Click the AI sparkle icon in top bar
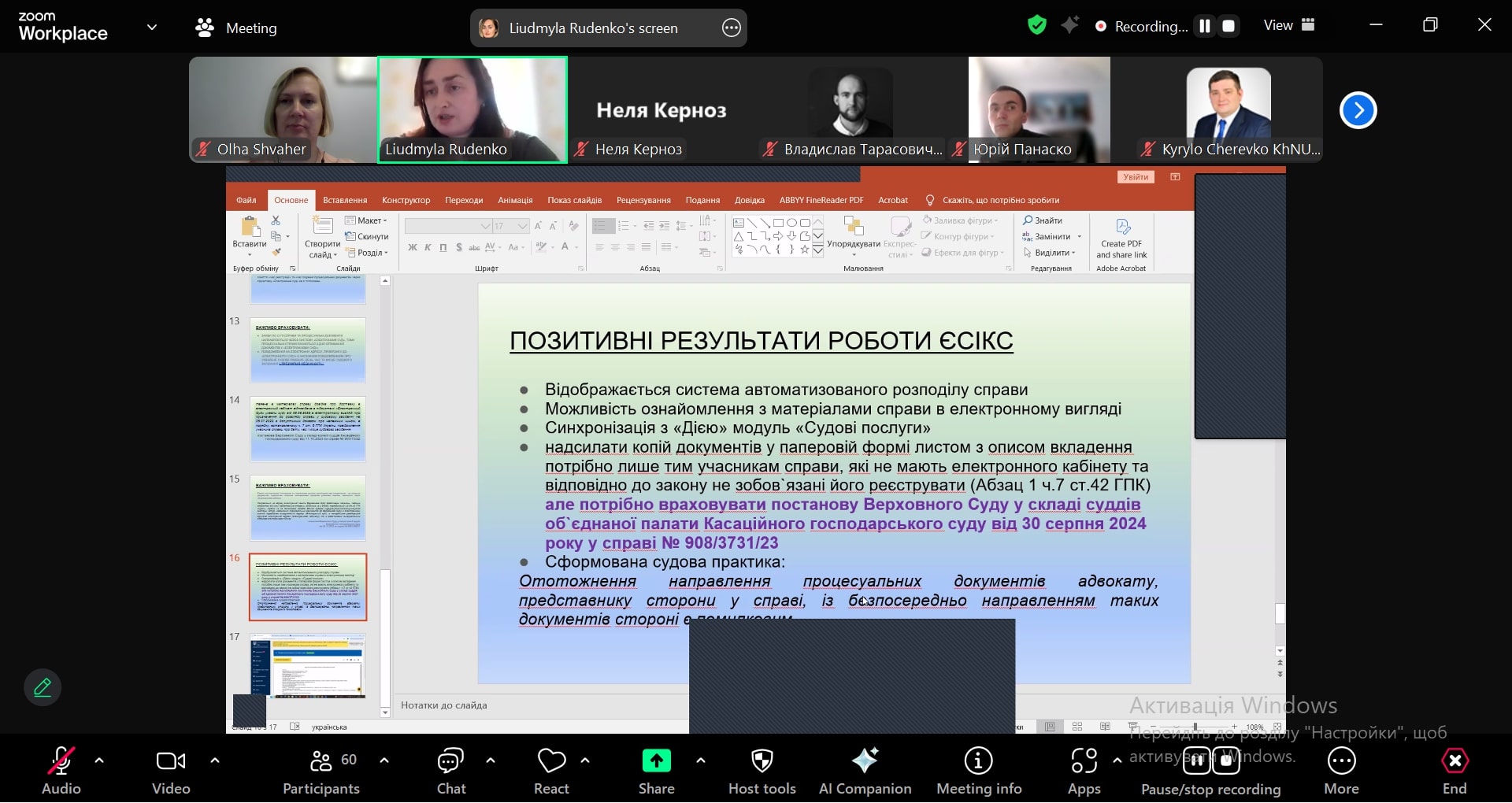This screenshot has width=1512, height=803. tap(1069, 26)
